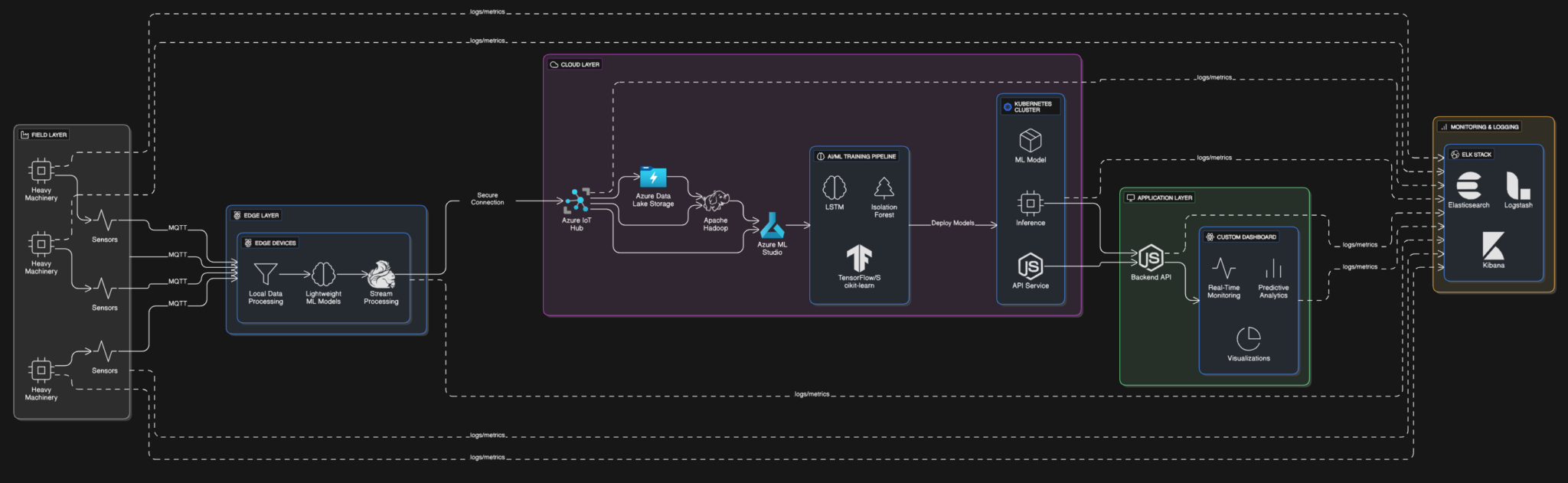
Task: Select the Lightweight ML Models brain icon
Action: [x=324, y=274]
